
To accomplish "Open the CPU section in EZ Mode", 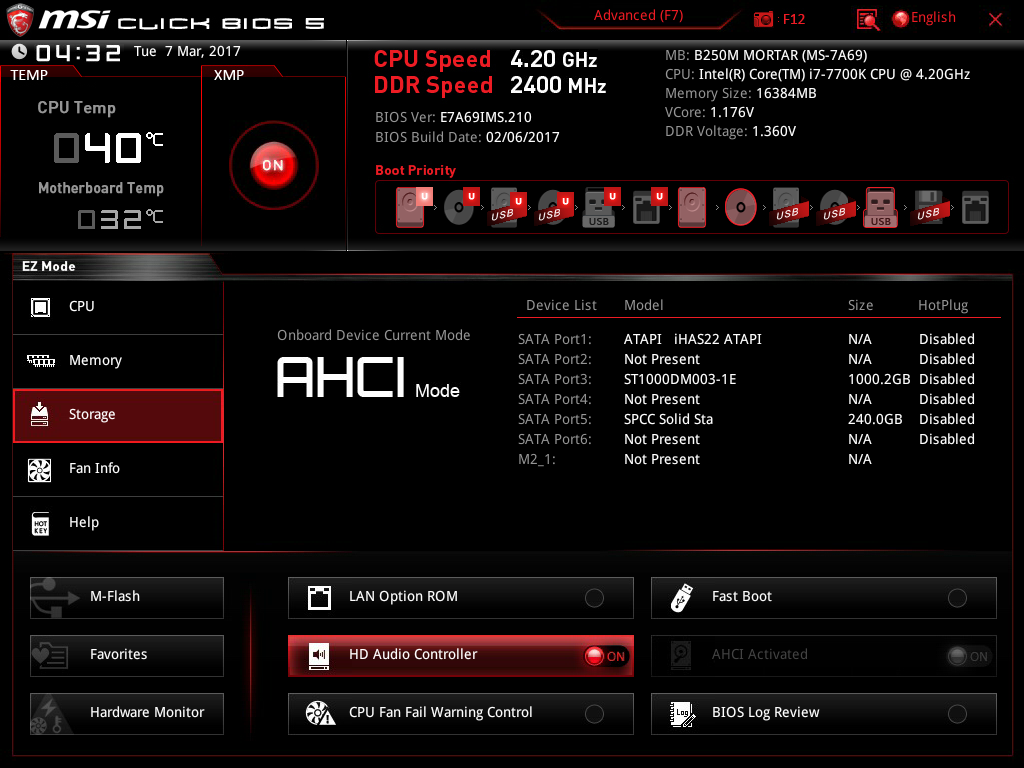I will pyautogui.click(x=118, y=307).
